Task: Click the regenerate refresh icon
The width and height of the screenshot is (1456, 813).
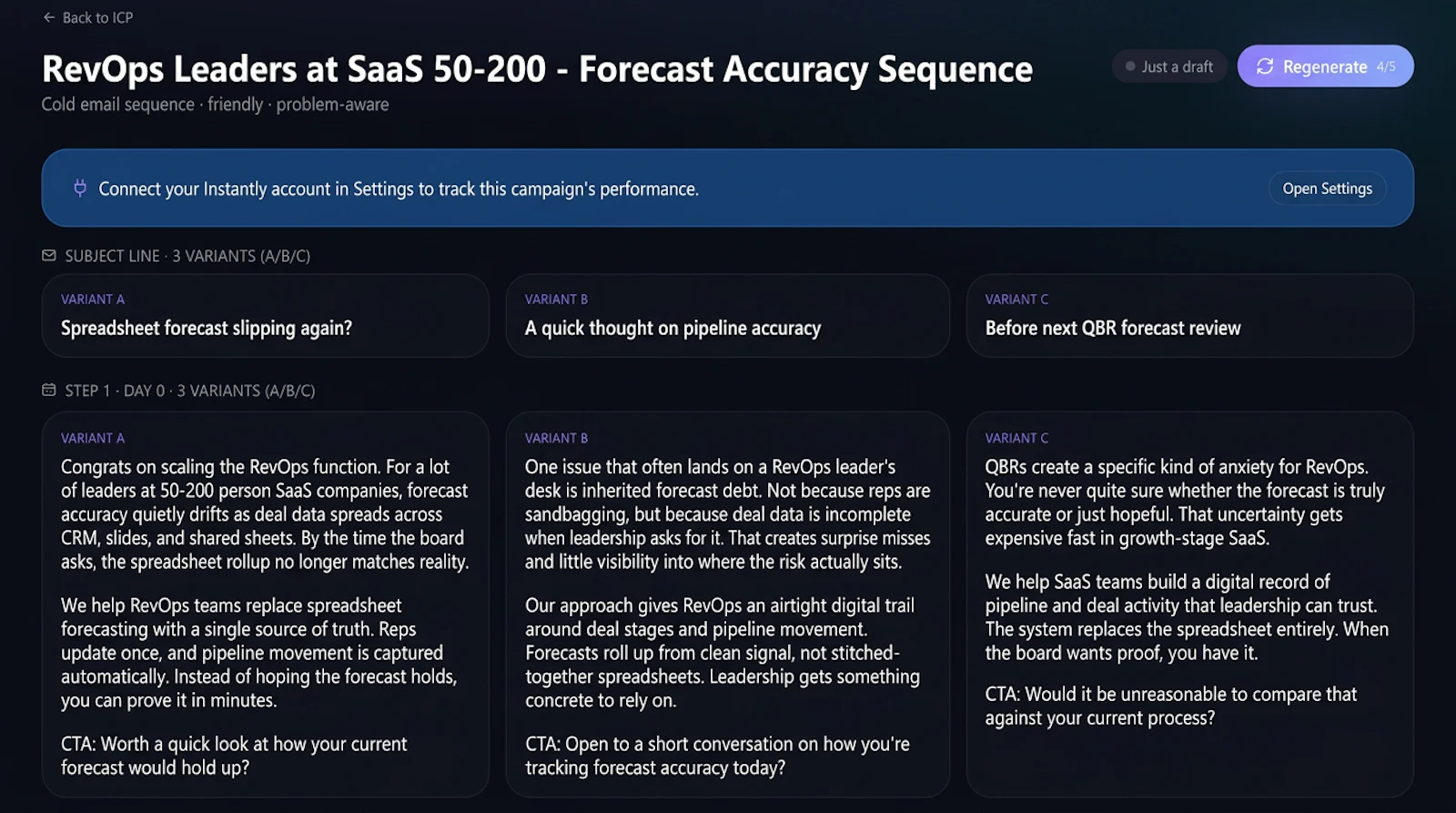Action: [1265, 66]
